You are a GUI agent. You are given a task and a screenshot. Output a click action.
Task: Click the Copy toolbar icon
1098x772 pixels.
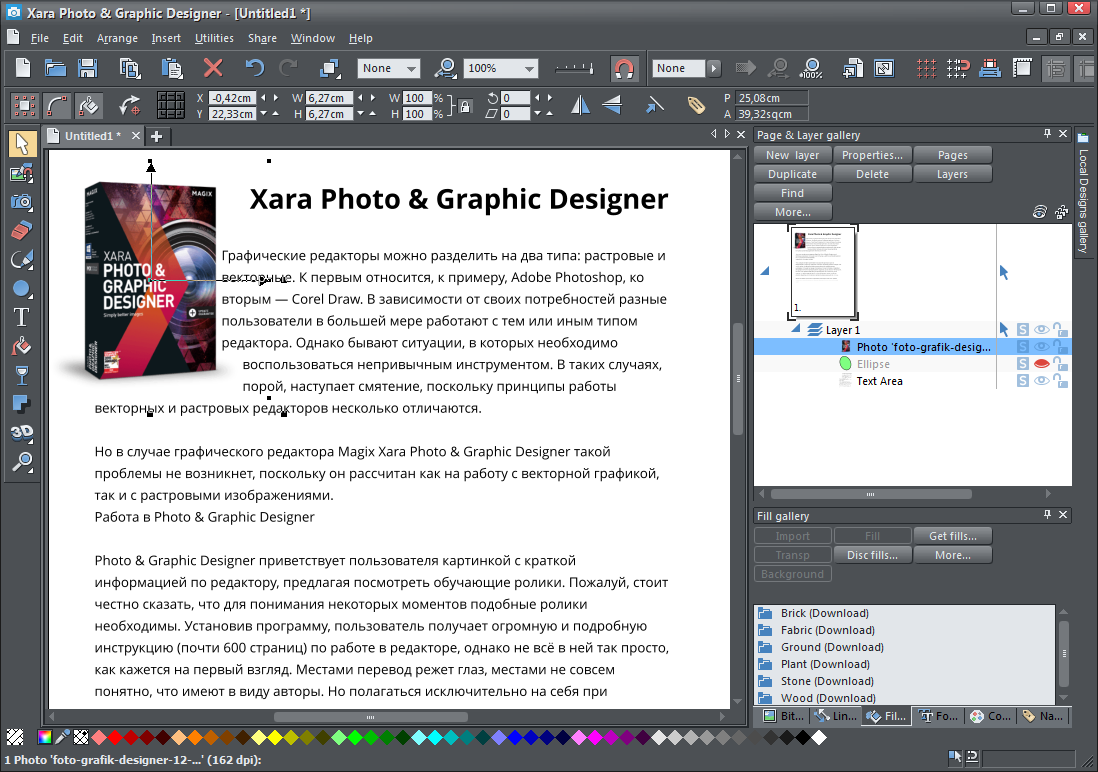click(x=130, y=68)
